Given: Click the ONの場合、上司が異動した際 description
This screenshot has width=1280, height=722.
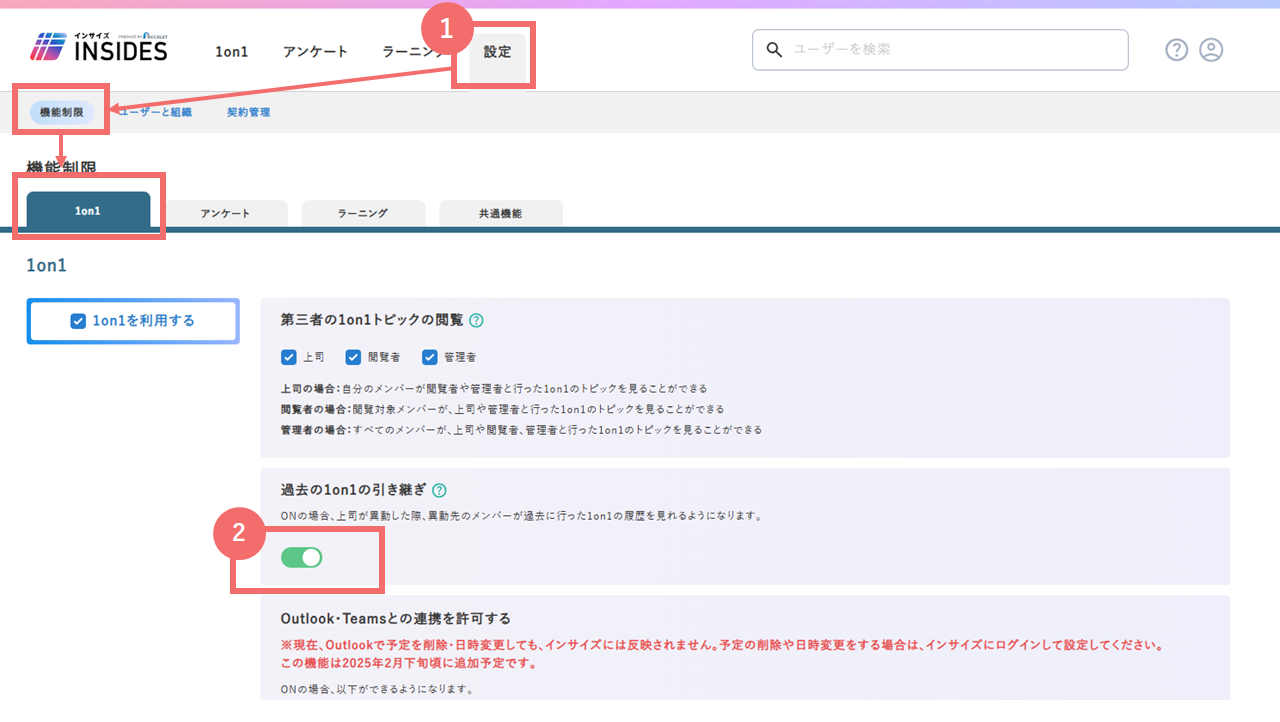Looking at the screenshot, I should click(x=521, y=517).
